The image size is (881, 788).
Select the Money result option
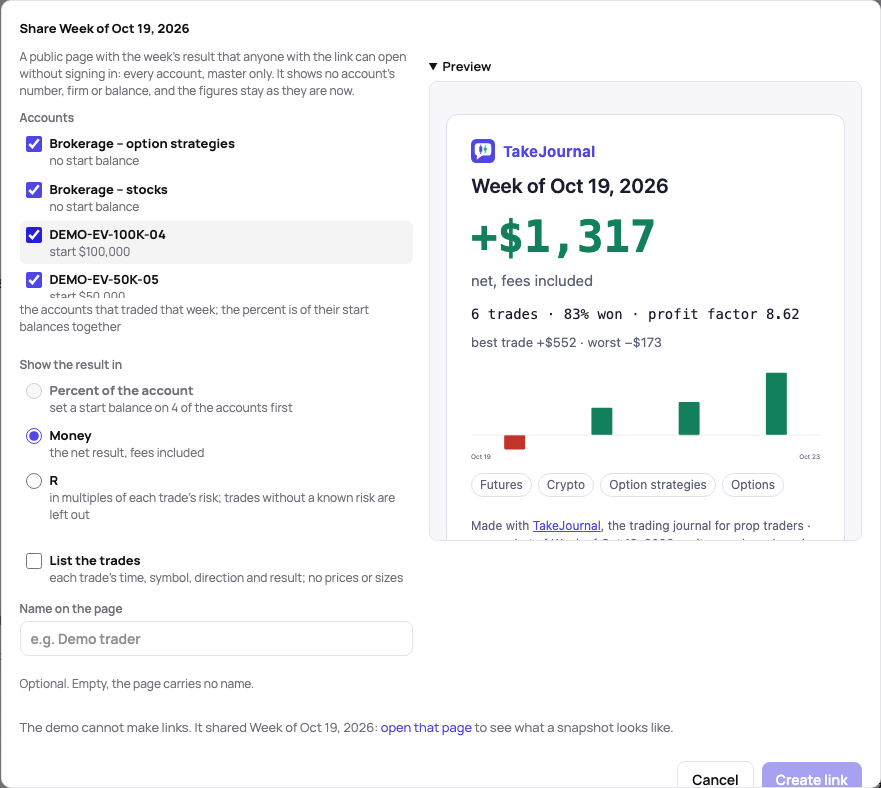(x=34, y=436)
